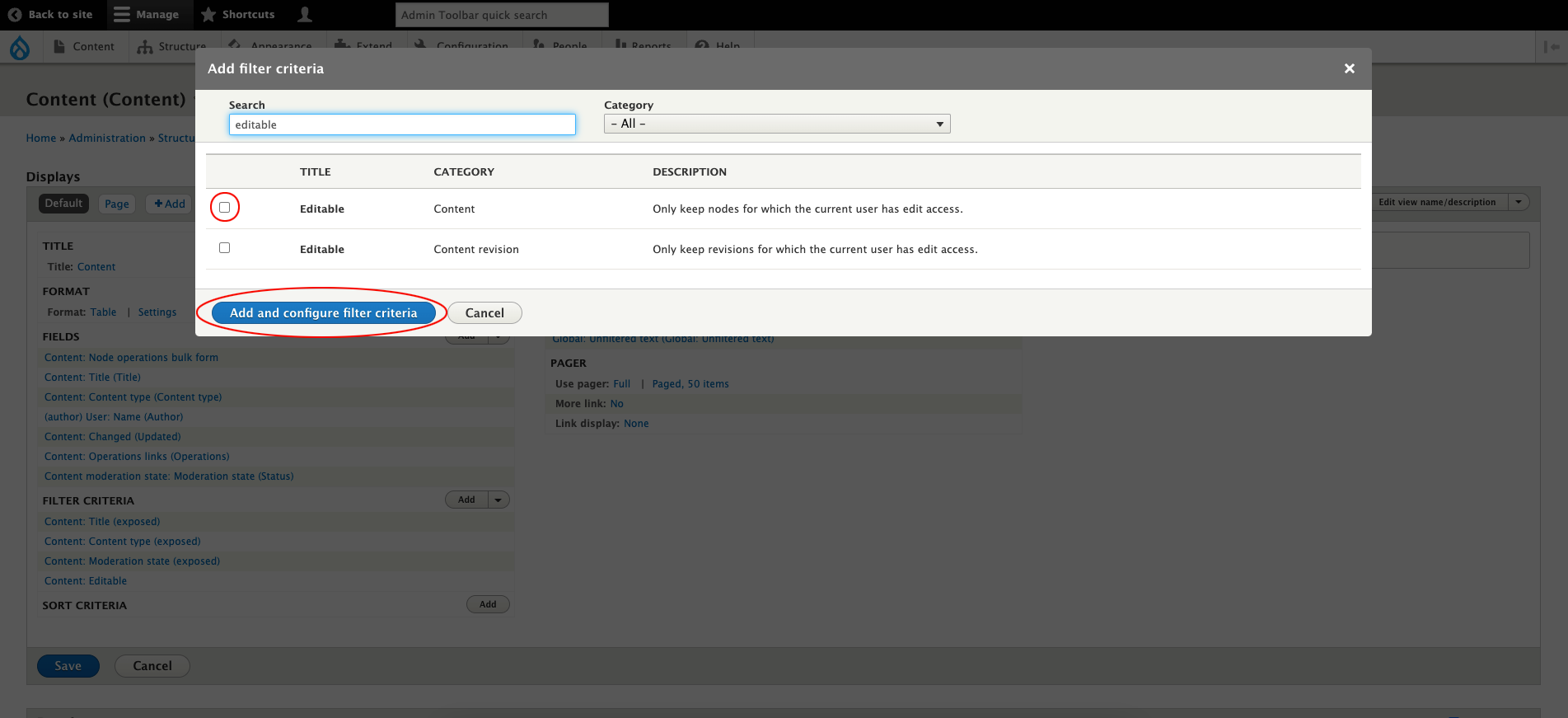The width and height of the screenshot is (1568, 718).
Task: Click the Title: Content link
Action: [96, 267]
